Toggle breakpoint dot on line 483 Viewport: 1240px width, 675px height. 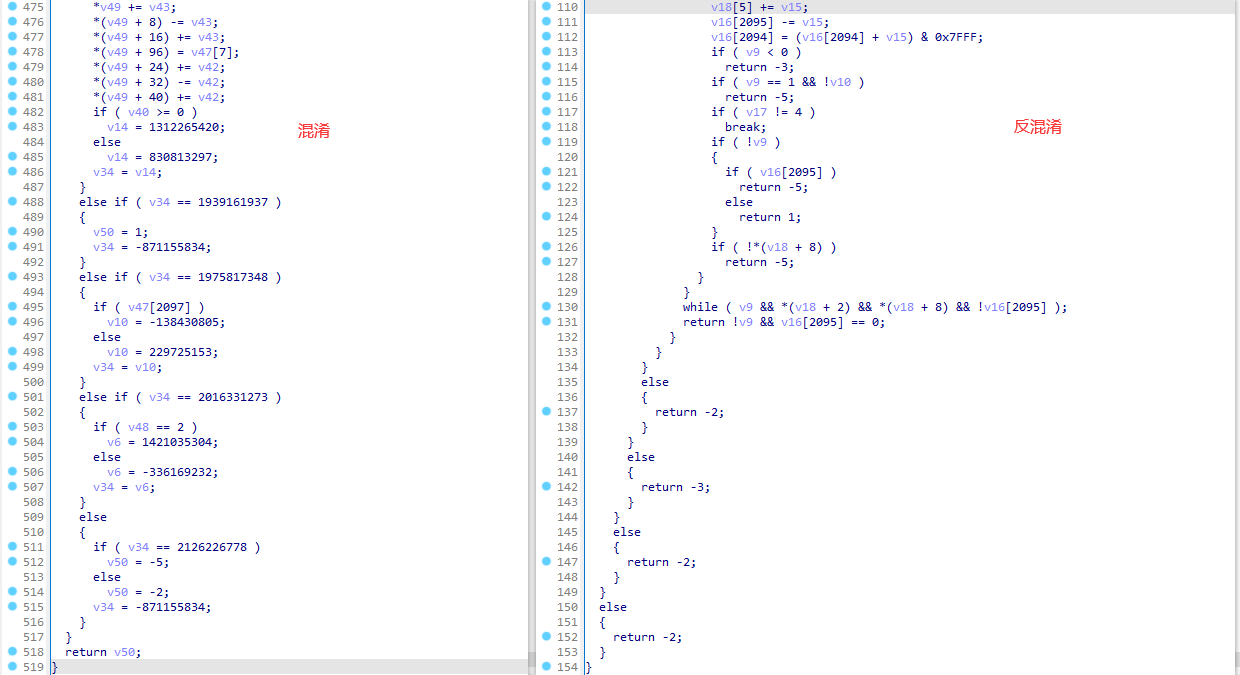pyautogui.click(x=11, y=127)
